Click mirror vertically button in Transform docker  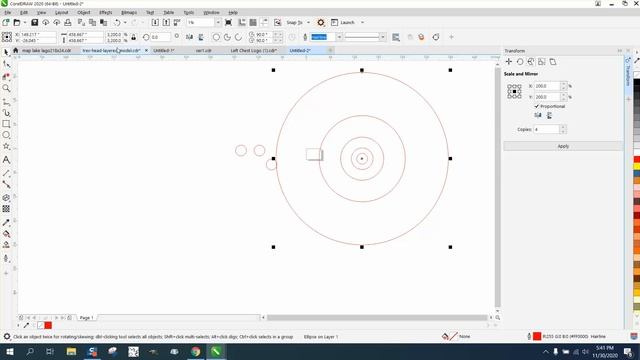(x=549, y=116)
